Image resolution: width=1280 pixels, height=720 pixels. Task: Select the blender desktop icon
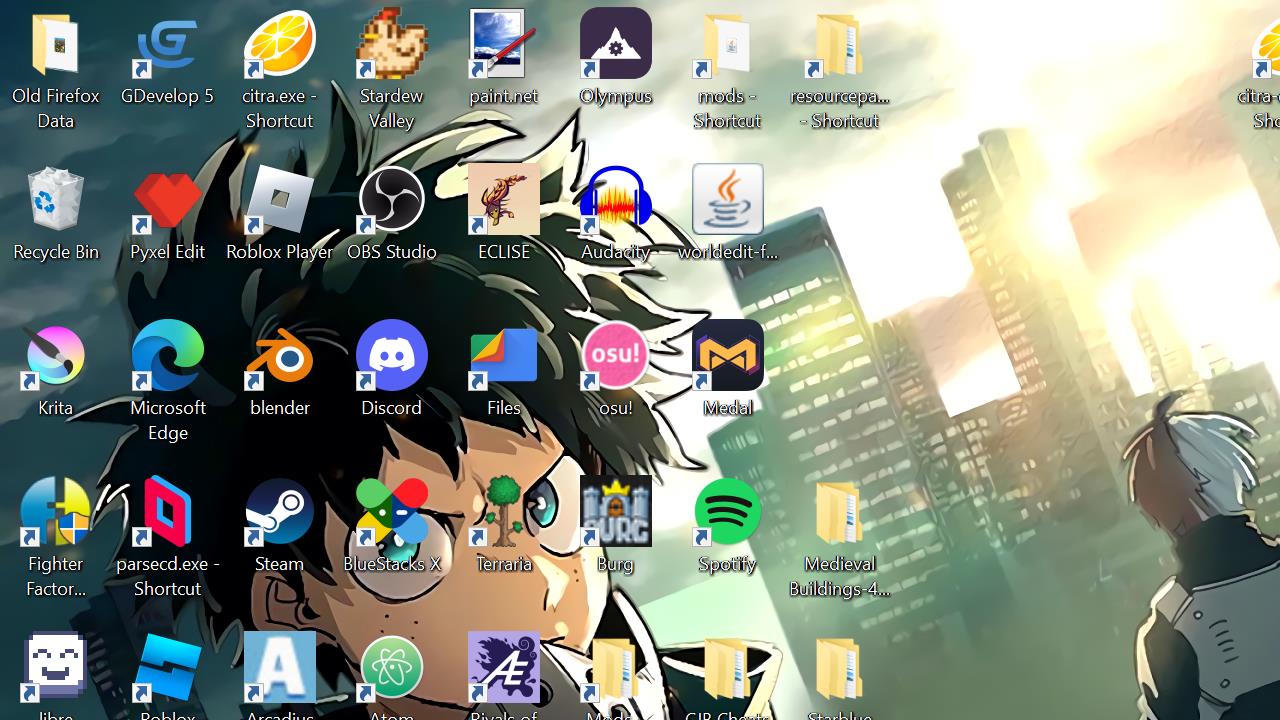280,357
